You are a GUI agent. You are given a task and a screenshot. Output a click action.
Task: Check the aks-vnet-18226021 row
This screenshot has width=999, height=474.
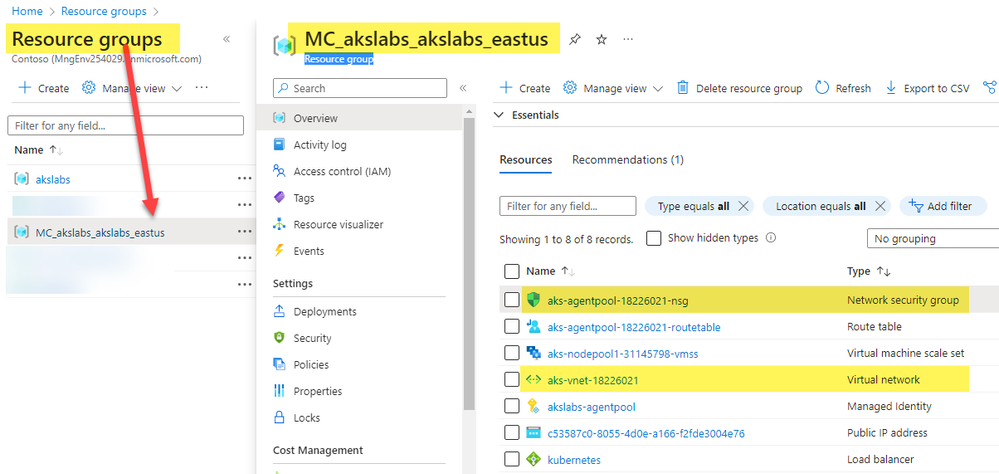512,380
